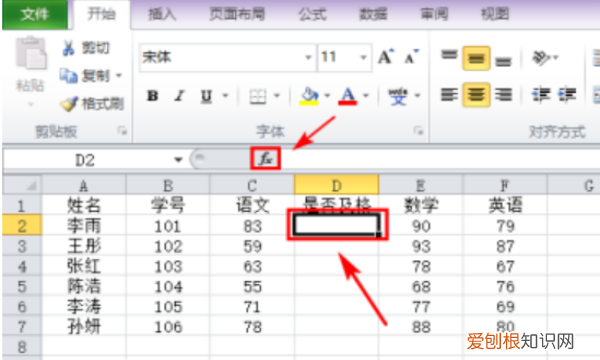
Task: Toggle Bold formatting
Action: [153, 95]
